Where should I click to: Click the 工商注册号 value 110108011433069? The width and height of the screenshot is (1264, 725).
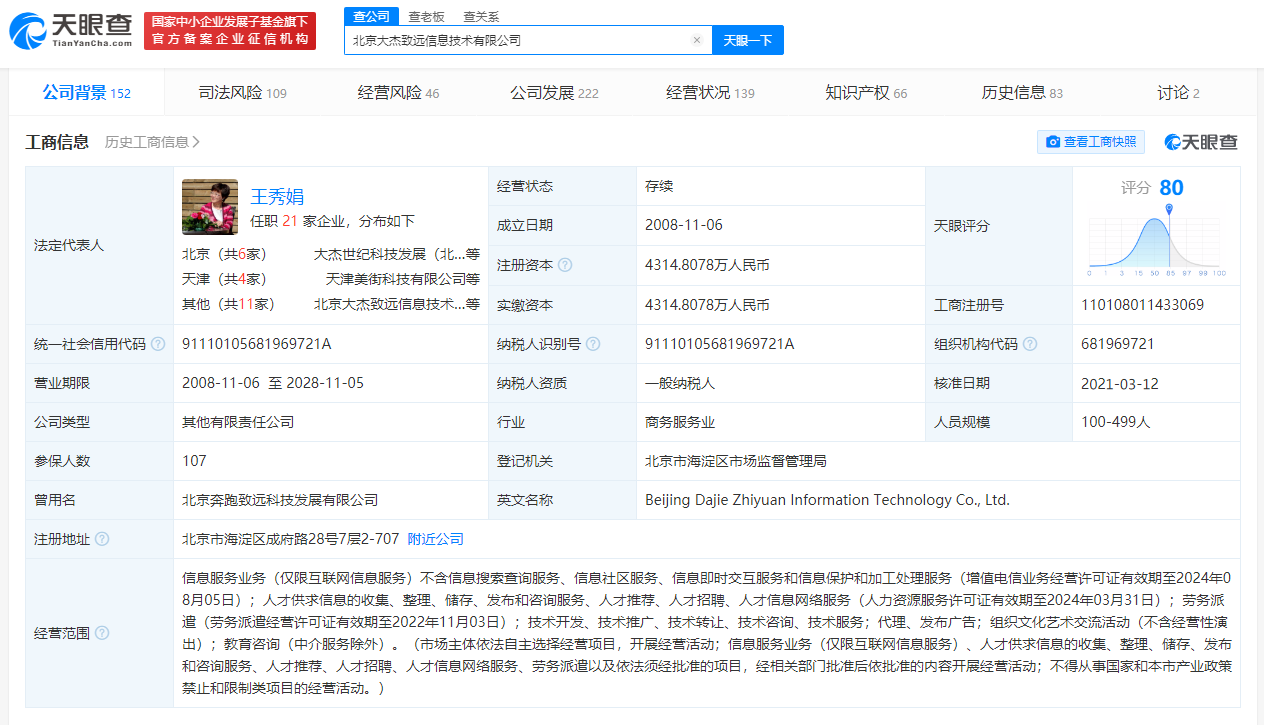tap(1142, 305)
